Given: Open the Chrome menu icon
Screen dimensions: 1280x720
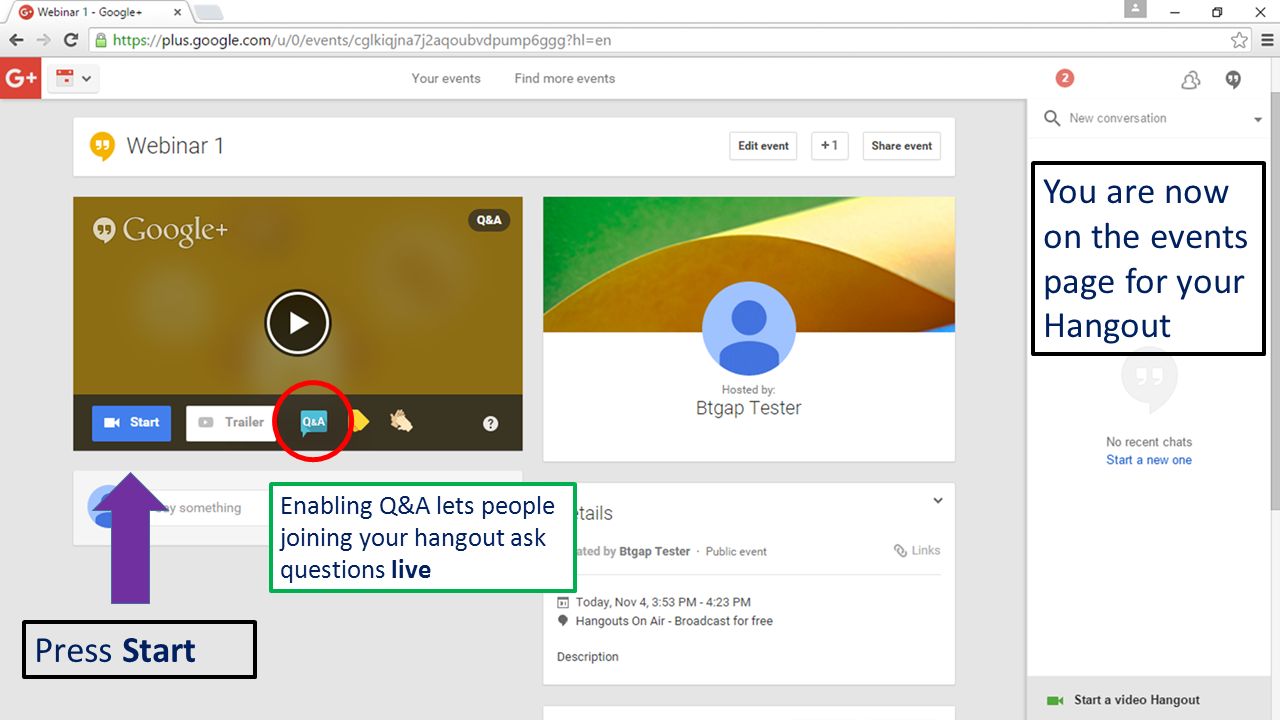Looking at the screenshot, I should pos(1267,41).
